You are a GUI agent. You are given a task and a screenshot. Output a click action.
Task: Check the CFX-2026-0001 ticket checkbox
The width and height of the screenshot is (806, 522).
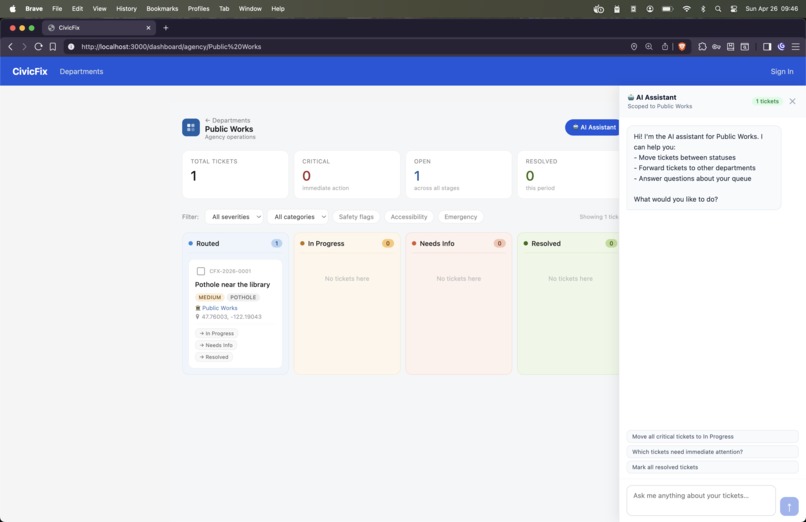coord(201,271)
